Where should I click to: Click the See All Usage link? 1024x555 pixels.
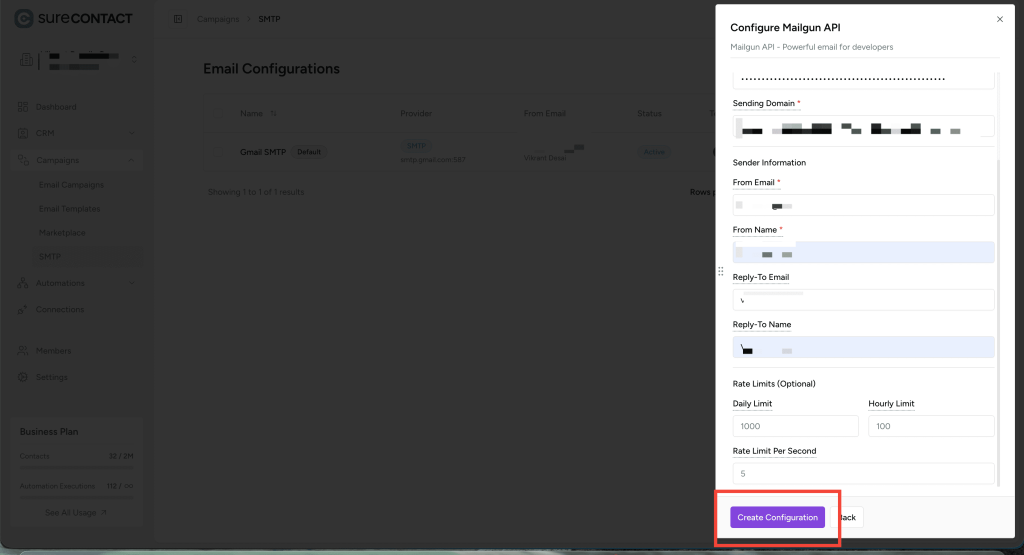[x=76, y=512]
